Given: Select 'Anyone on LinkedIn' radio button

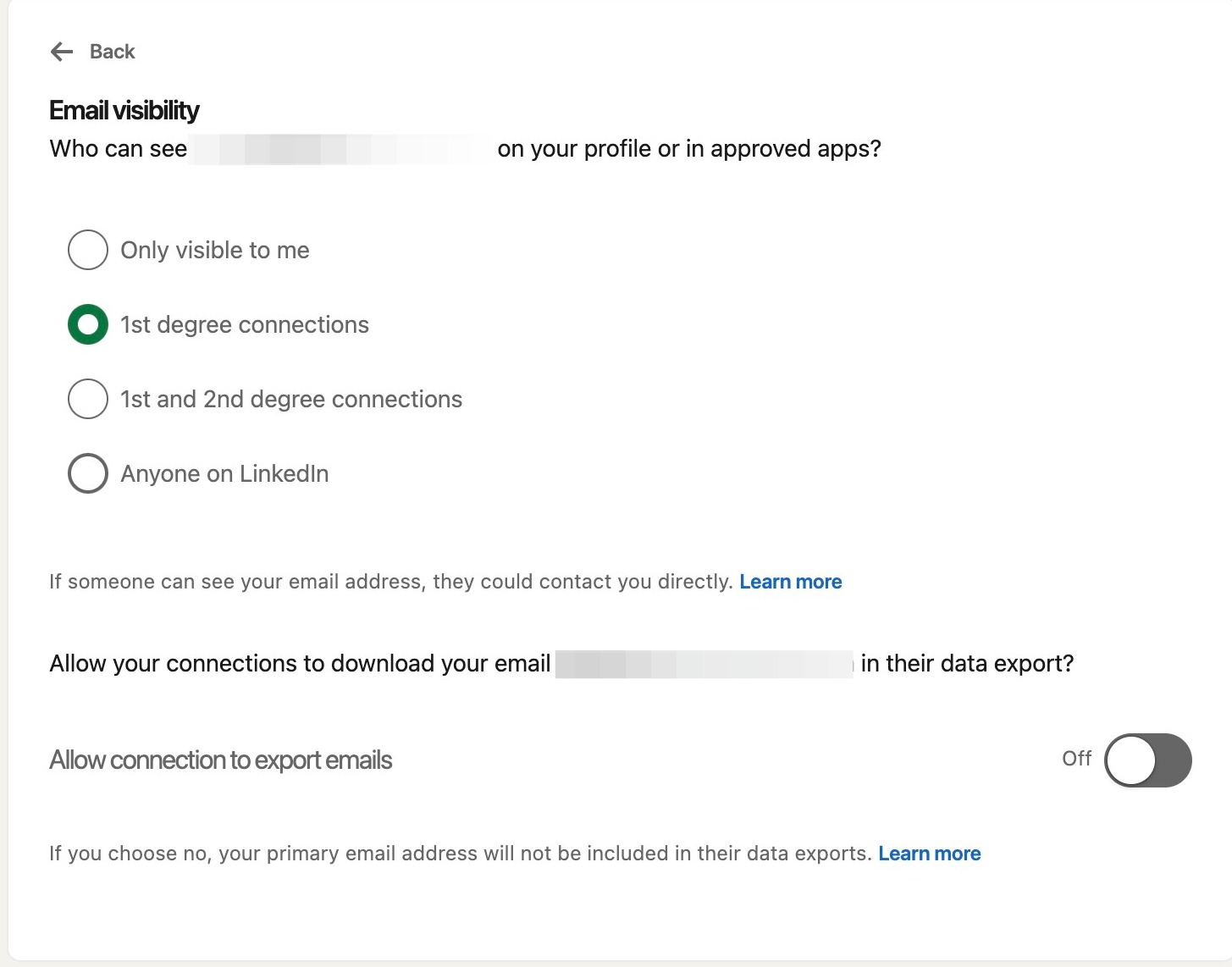Looking at the screenshot, I should pos(88,473).
